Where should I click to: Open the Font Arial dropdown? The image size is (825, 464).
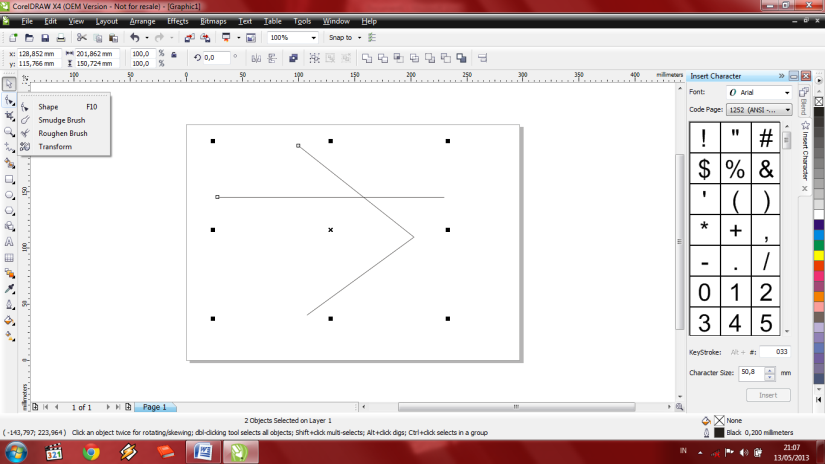pyautogui.click(x=787, y=93)
